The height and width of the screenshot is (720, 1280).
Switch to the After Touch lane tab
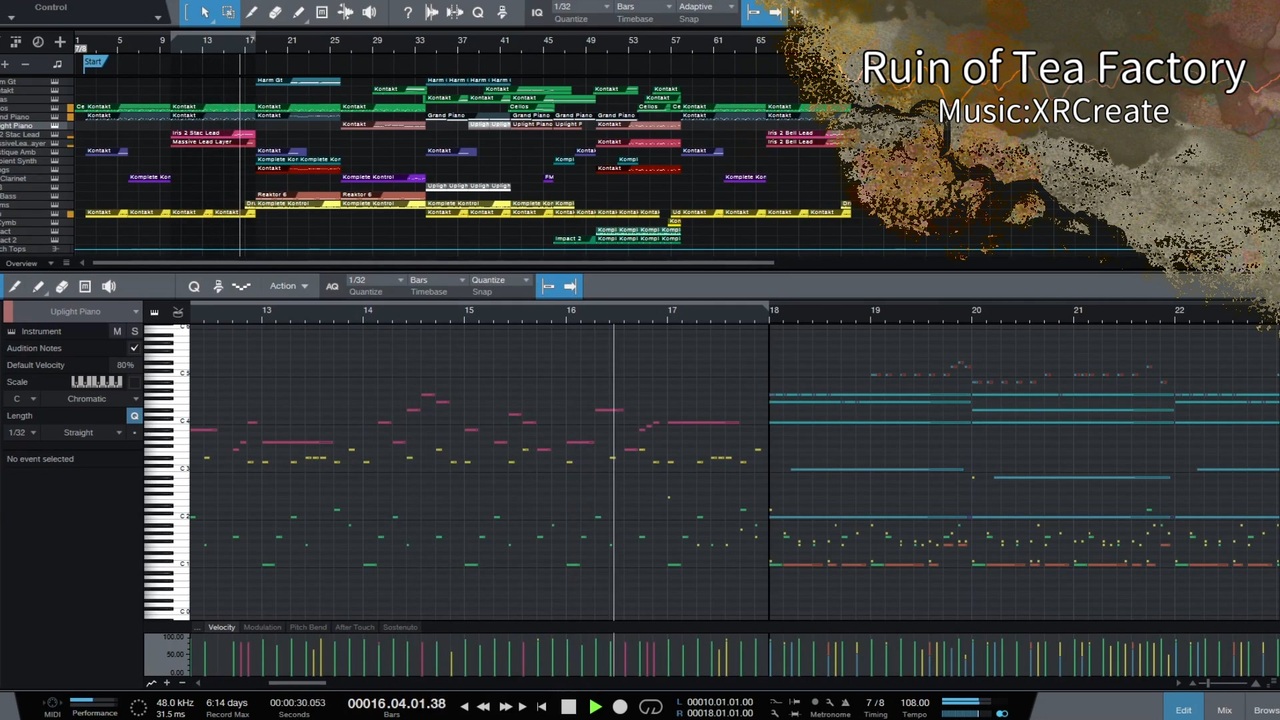click(355, 627)
